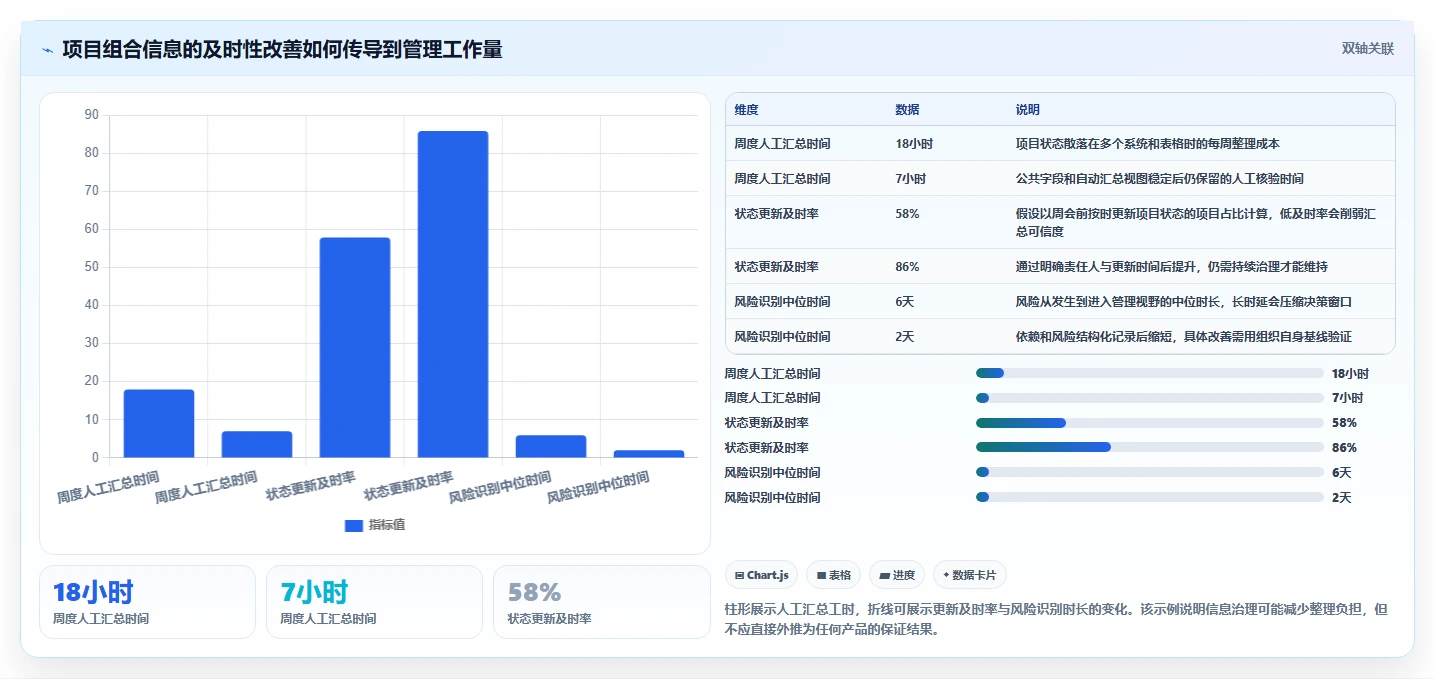
Task: Click the 维度 table column header
Action: [x=746, y=110]
